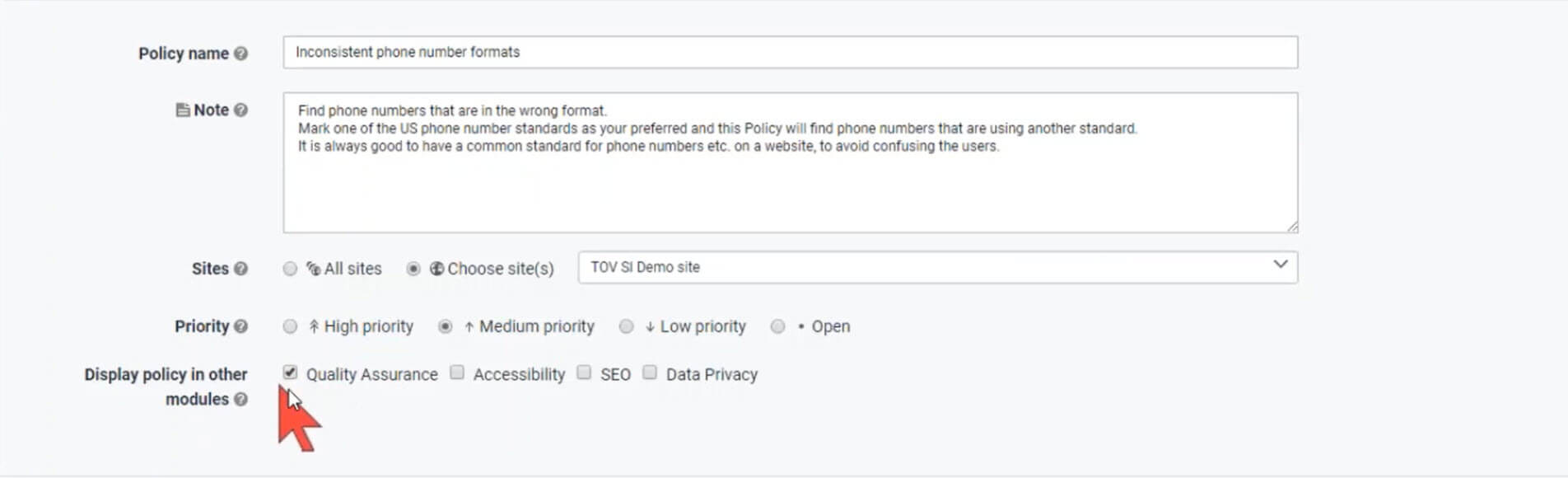This screenshot has height=478, width=1568.
Task: Click into the Policy name text field
Action: click(x=790, y=52)
